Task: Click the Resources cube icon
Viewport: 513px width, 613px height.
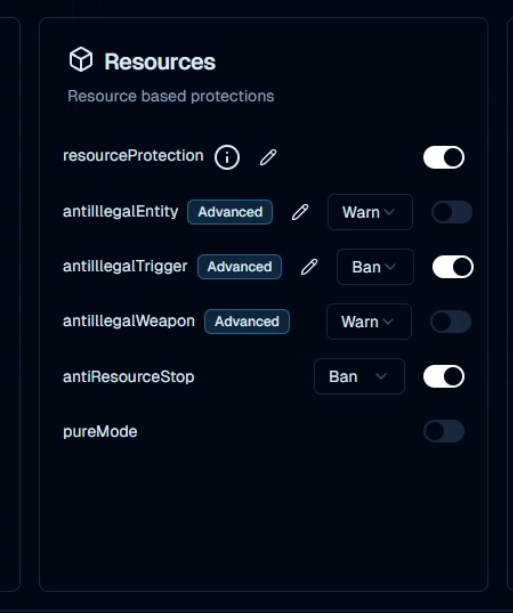Action: click(x=81, y=59)
